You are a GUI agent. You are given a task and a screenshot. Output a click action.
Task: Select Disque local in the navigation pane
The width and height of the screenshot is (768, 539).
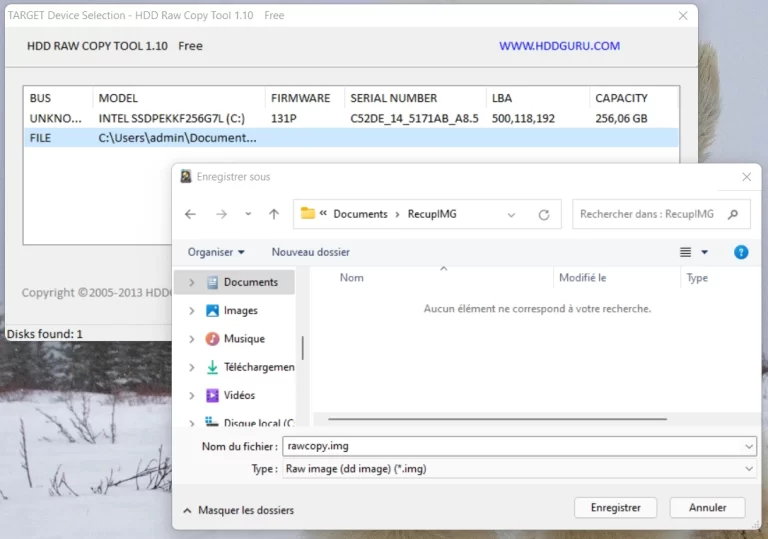259,422
